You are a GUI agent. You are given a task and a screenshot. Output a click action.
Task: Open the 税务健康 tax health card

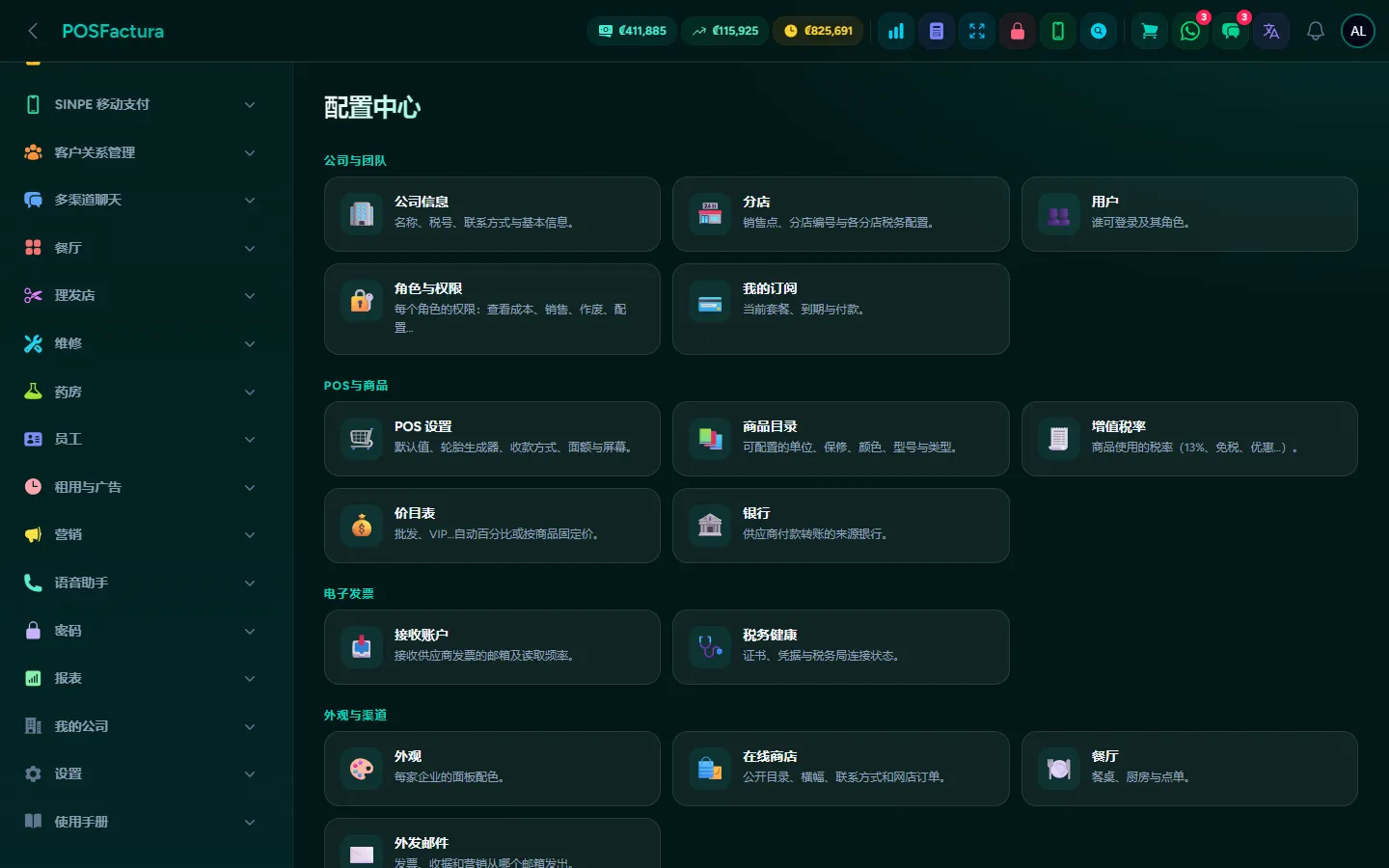(x=841, y=647)
